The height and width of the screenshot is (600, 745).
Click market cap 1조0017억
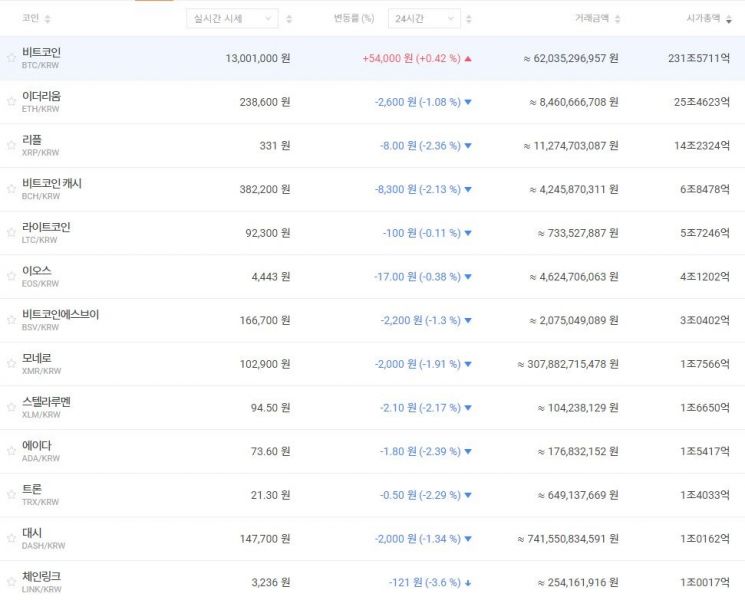pos(705,583)
